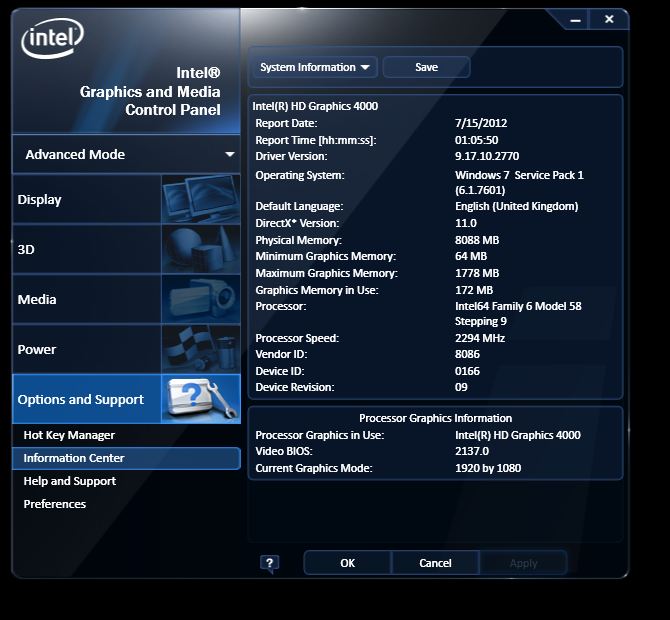
Task: Open Help and Support
Action: [70, 481]
